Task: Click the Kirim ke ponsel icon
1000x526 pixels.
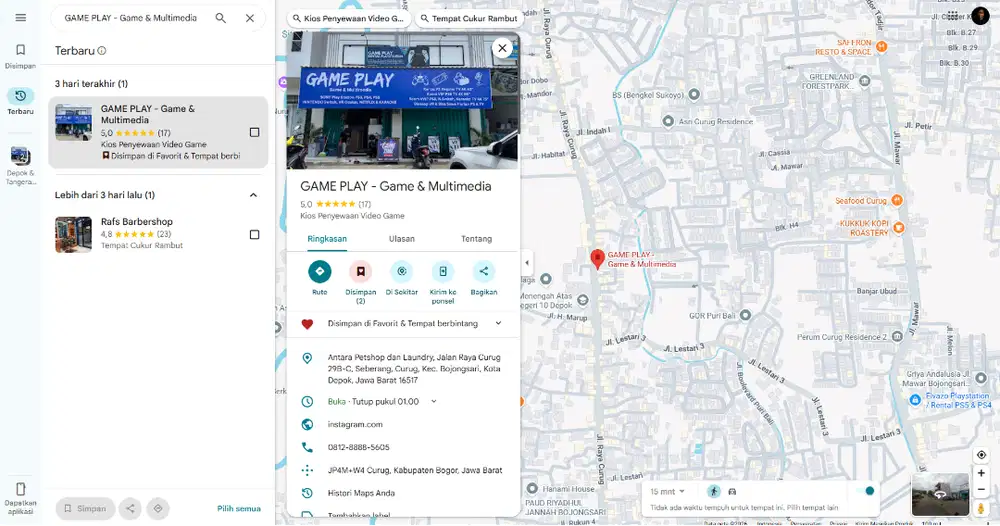Action: pos(443,272)
